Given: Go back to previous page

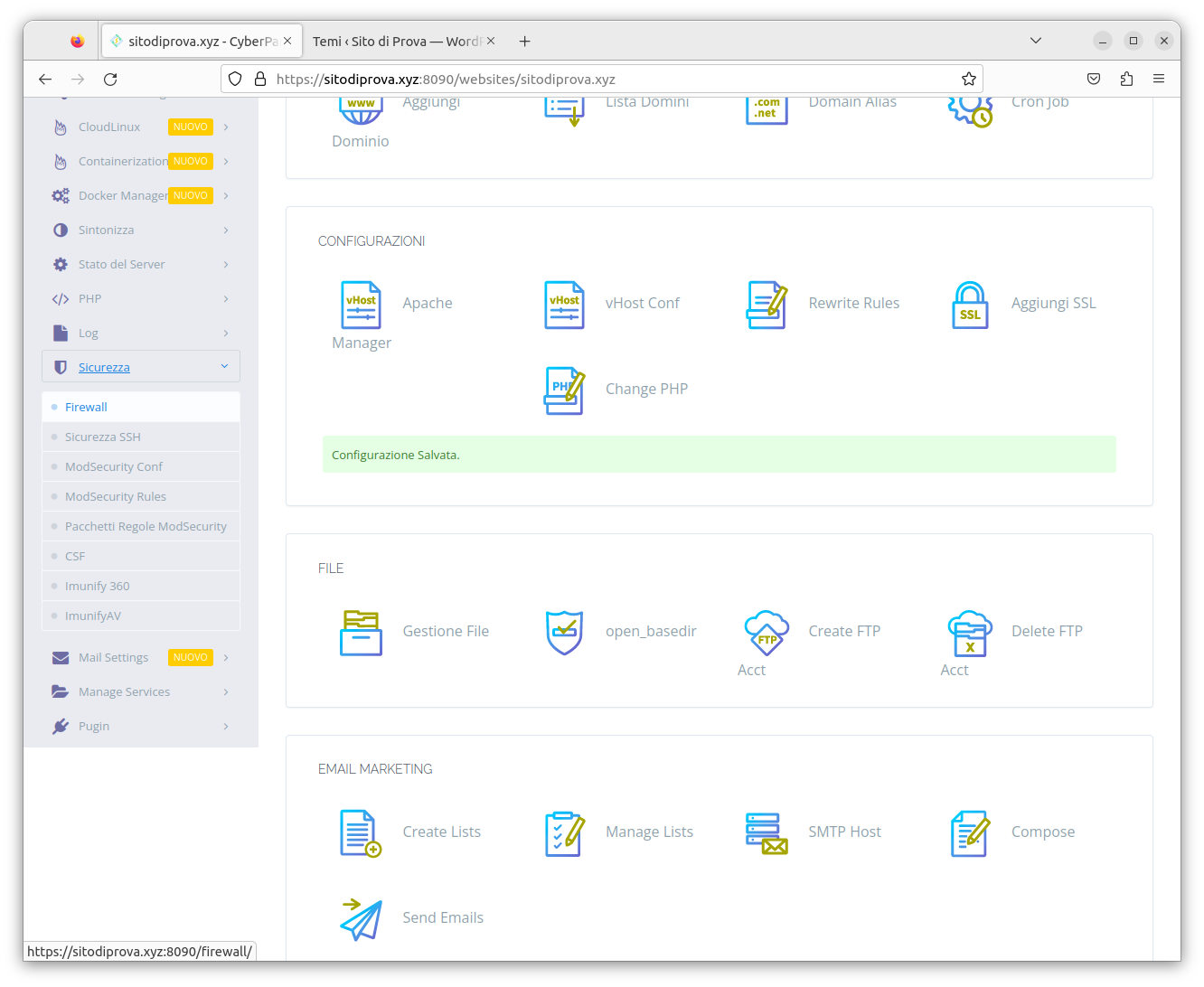Looking at the screenshot, I should pyautogui.click(x=45, y=79).
